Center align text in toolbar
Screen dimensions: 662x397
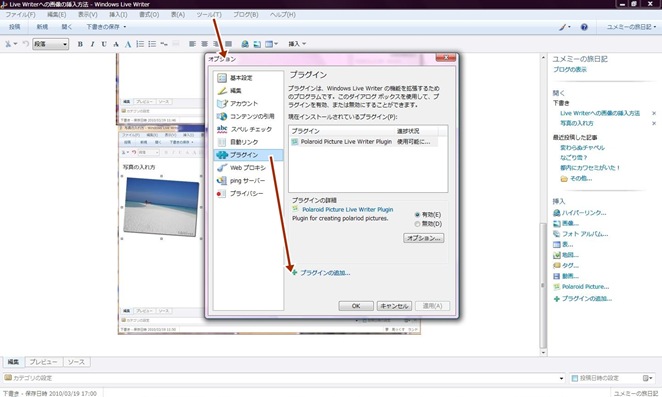tap(204, 44)
